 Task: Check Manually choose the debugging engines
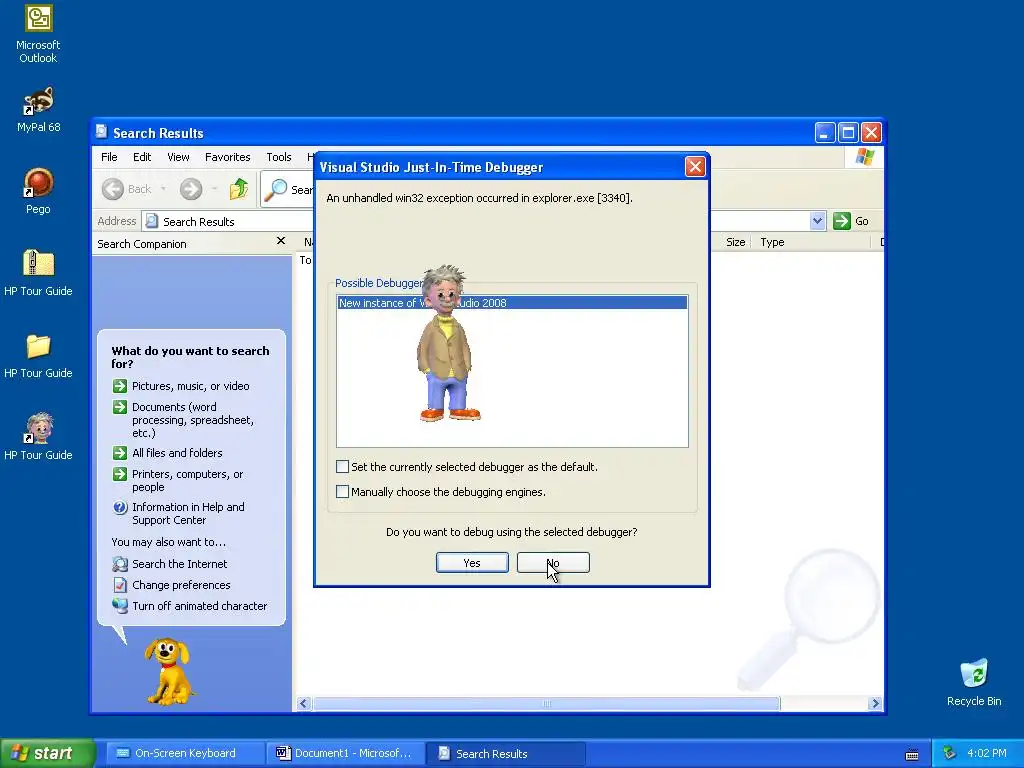pos(342,491)
